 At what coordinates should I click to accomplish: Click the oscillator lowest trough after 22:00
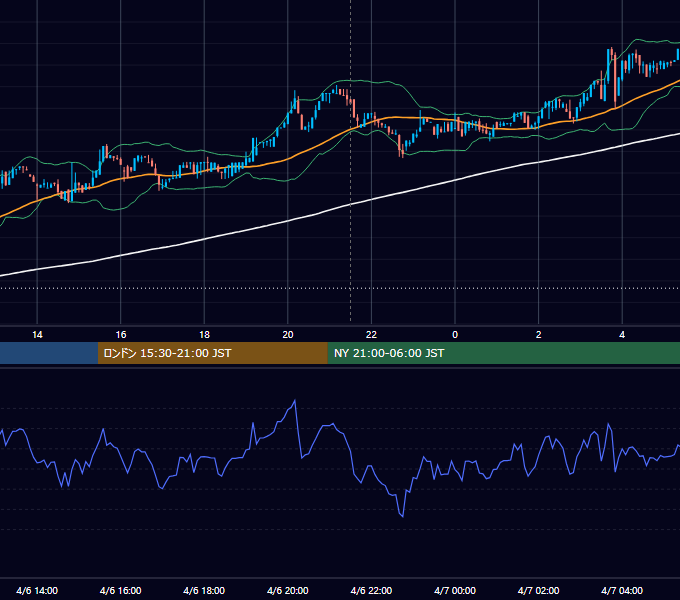403,516
